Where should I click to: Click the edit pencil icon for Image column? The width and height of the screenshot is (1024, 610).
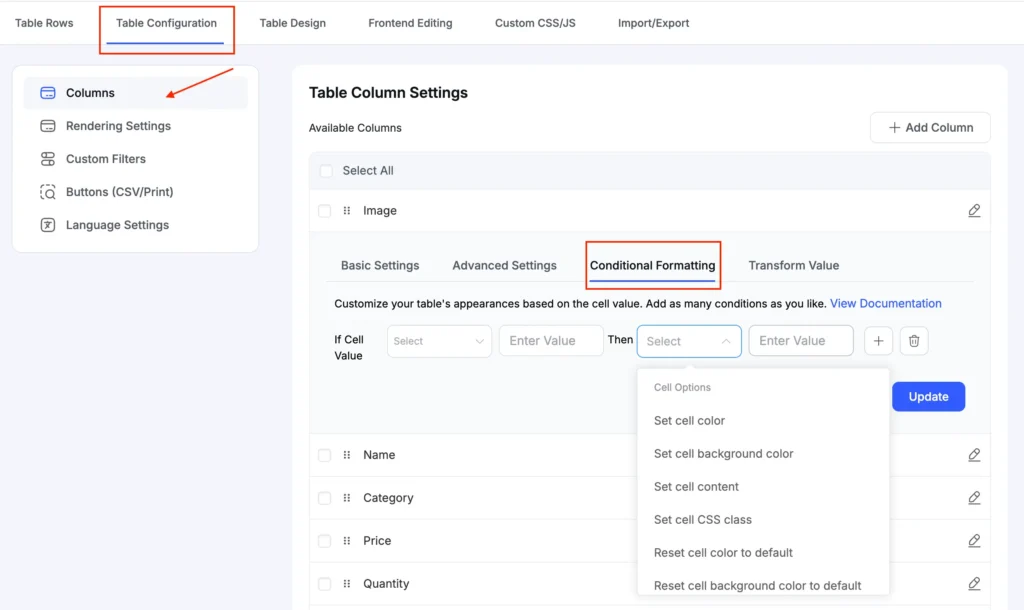pyautogui.click(x=974, y=211)
